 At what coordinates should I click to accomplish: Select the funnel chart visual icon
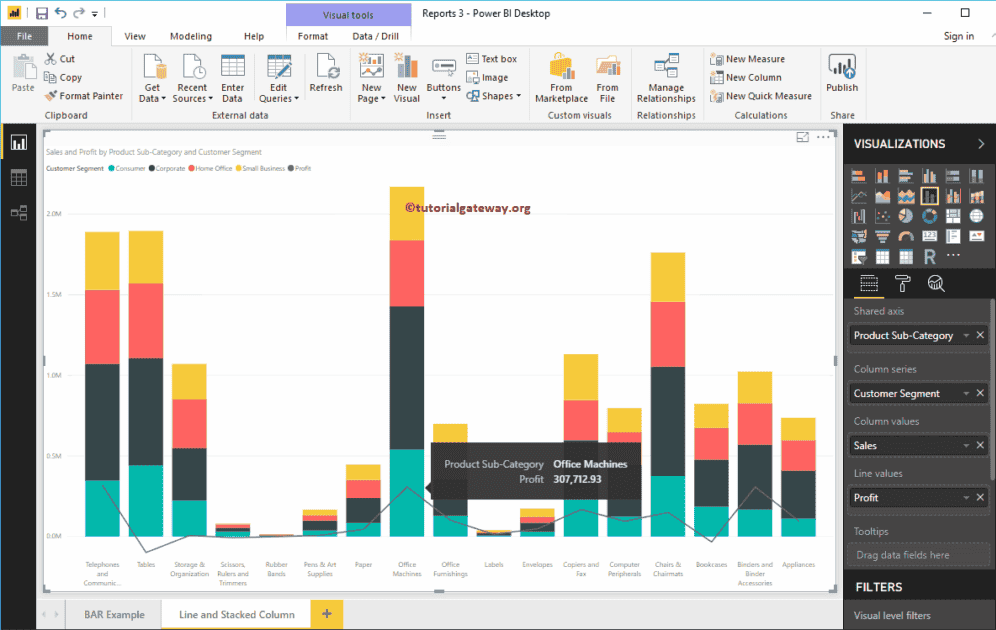coord(882,236)
